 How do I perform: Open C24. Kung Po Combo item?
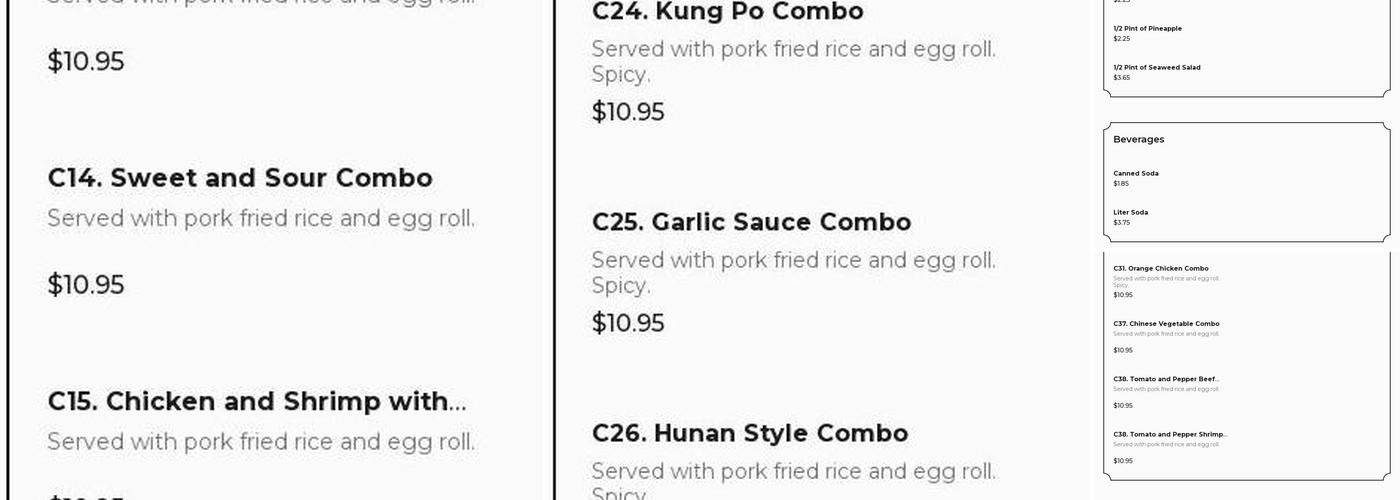point(727,13)
